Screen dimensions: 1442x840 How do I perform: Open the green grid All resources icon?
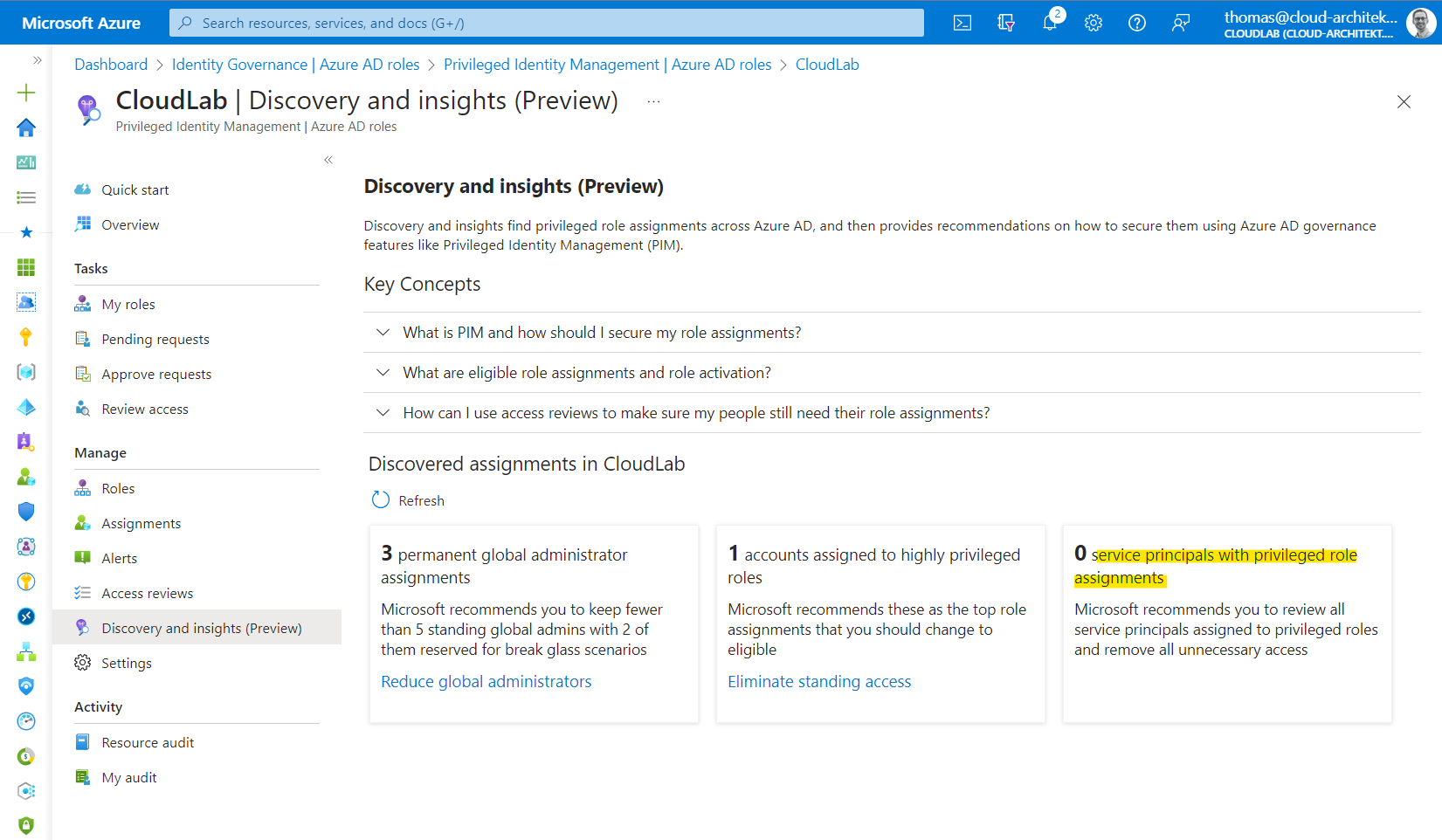[x=26, y=267]
